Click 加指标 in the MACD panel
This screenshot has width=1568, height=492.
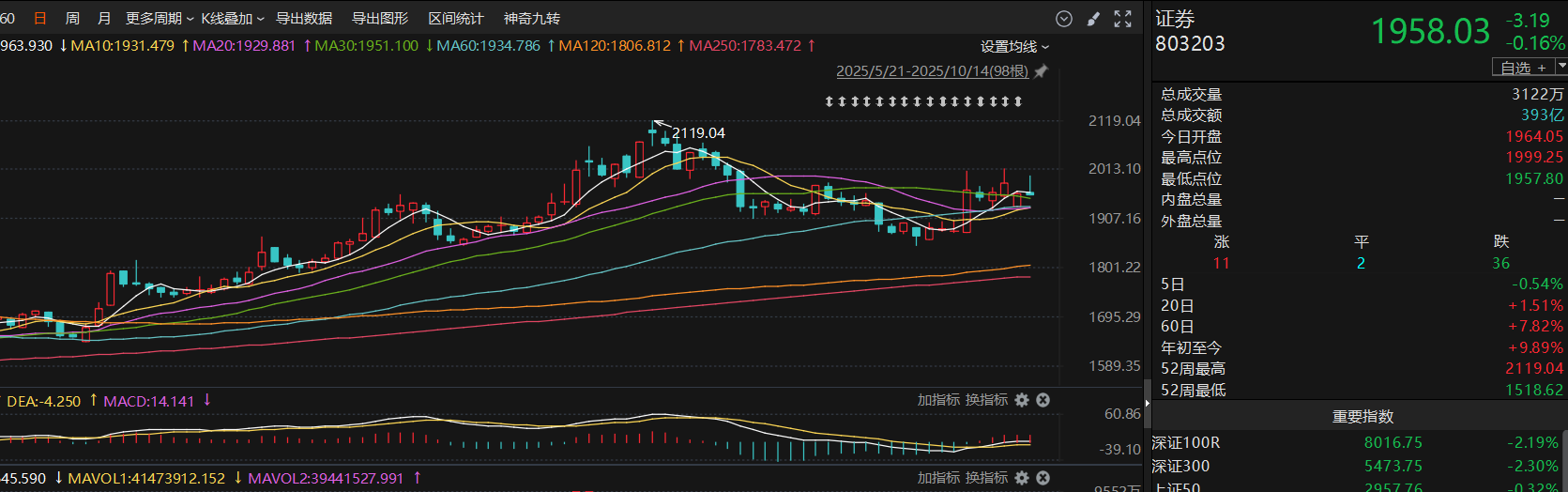tap(939, 400)
